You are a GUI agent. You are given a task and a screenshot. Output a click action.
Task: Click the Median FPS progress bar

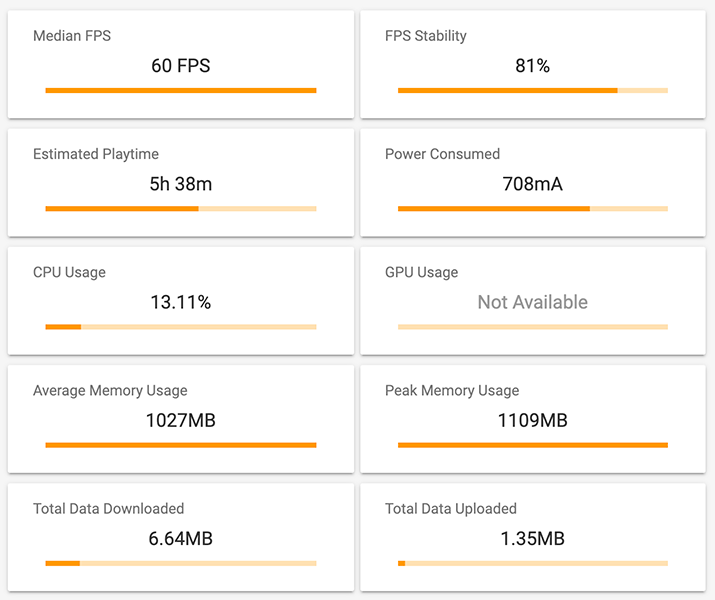pos(181,90)
